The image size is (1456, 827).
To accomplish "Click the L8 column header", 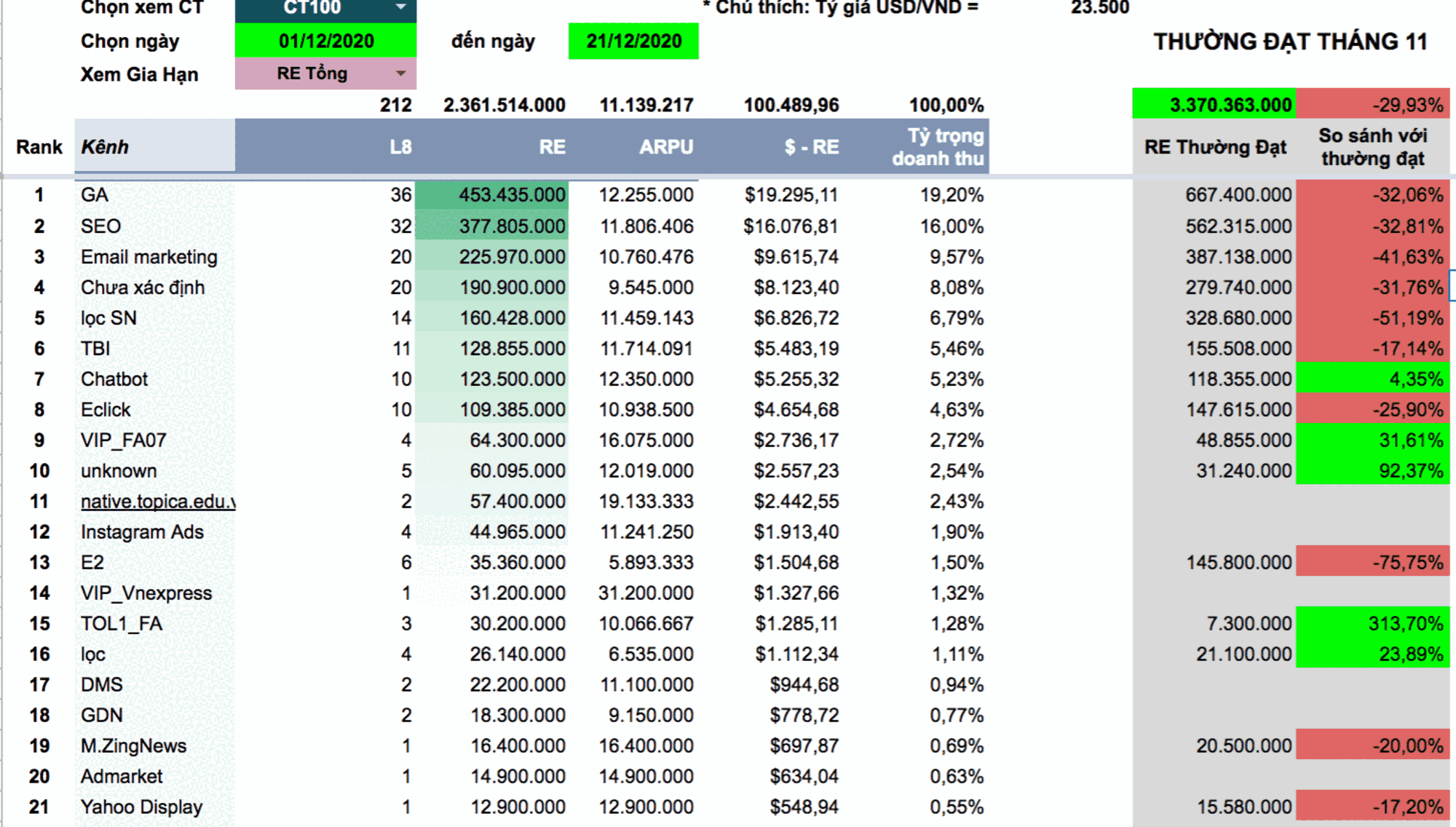I will [x=400, y=147].
